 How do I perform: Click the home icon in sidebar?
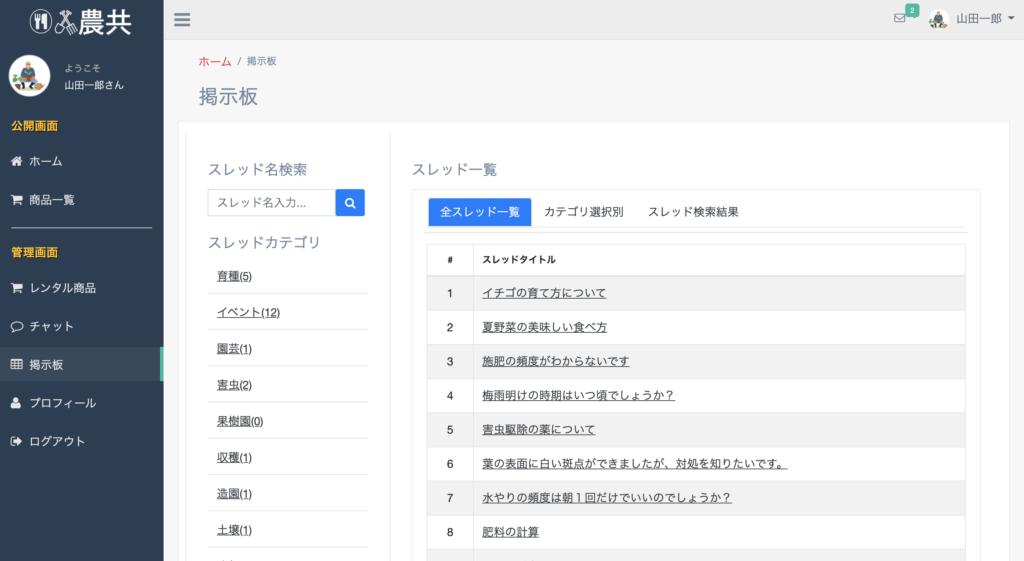click(x=17, y=161)
